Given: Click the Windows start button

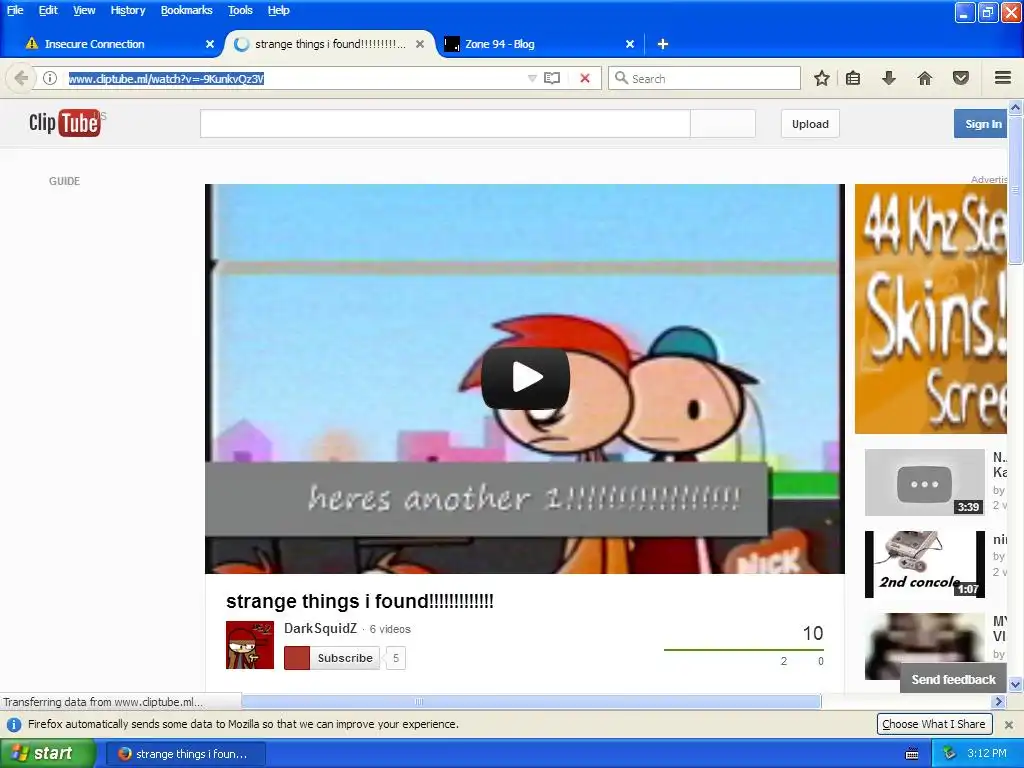Looking at the screenshot, I should coord(48,754).
